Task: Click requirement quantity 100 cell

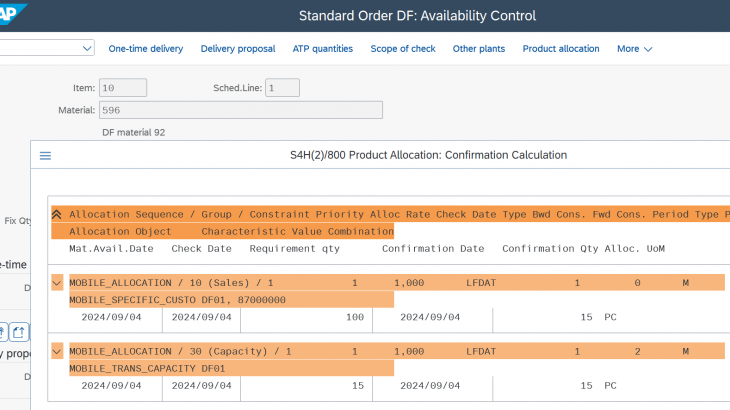Action: 355,317
